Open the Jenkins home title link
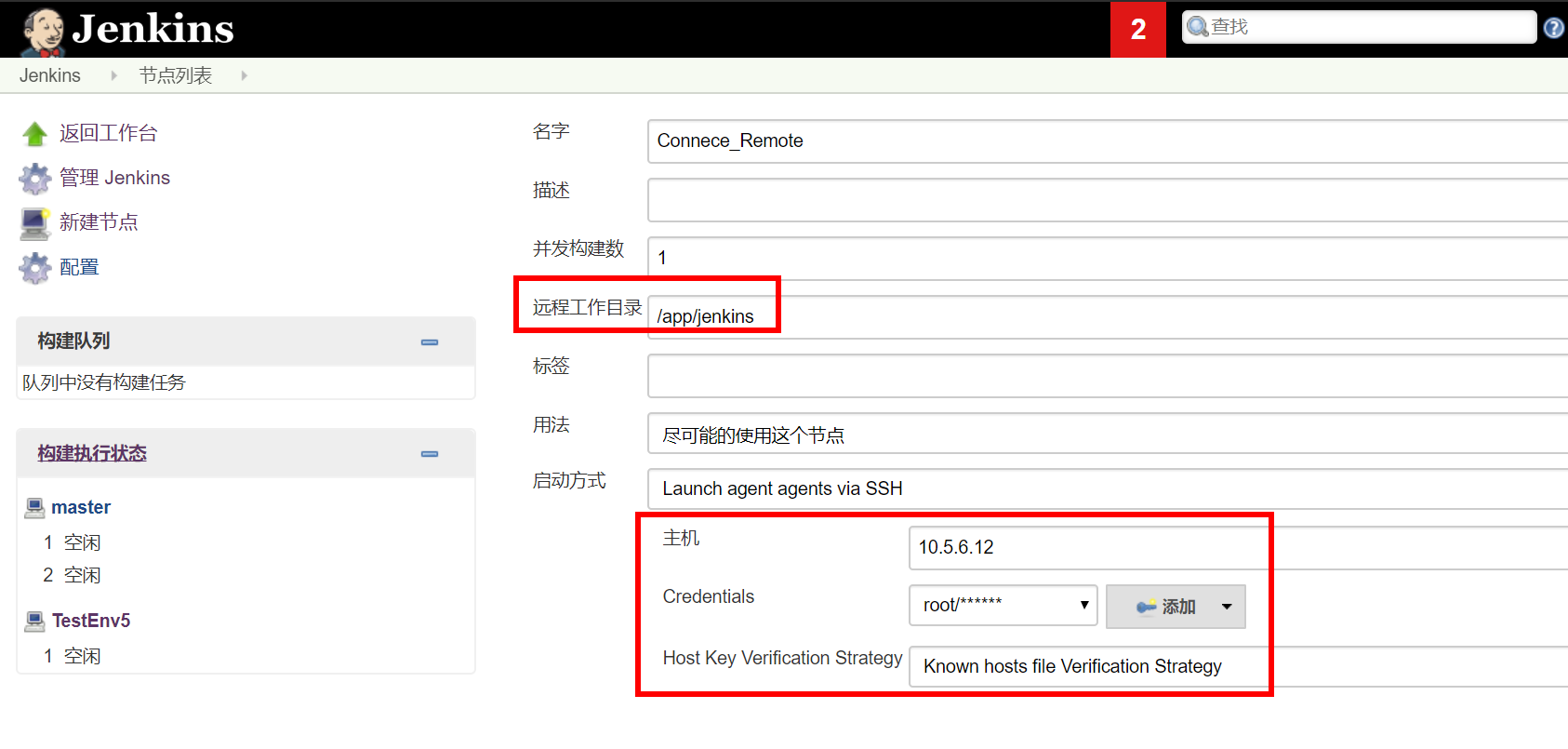This screenshot has width=1568, height=749. click(153, 29)
